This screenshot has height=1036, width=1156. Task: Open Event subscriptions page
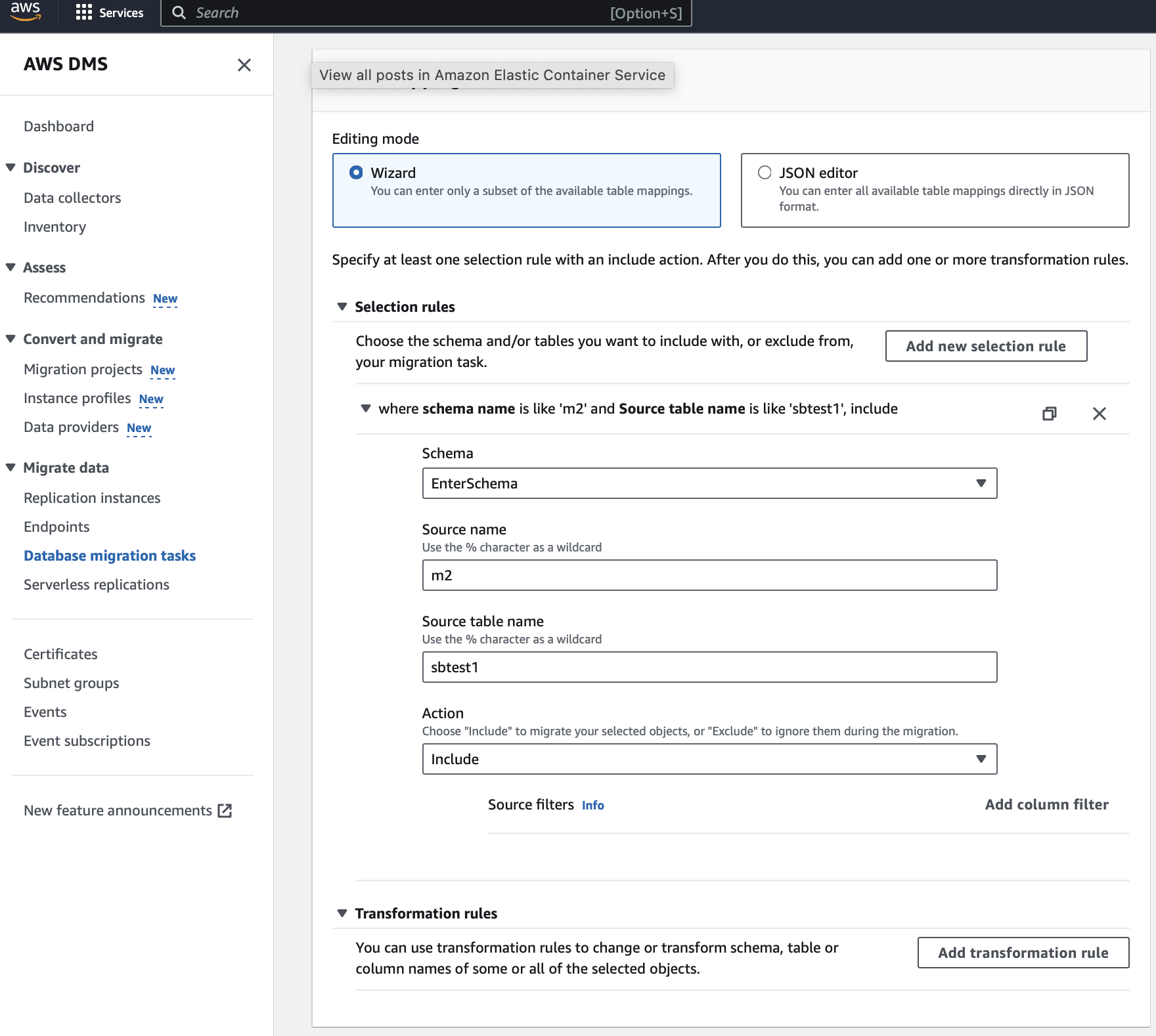pos(87,741)
